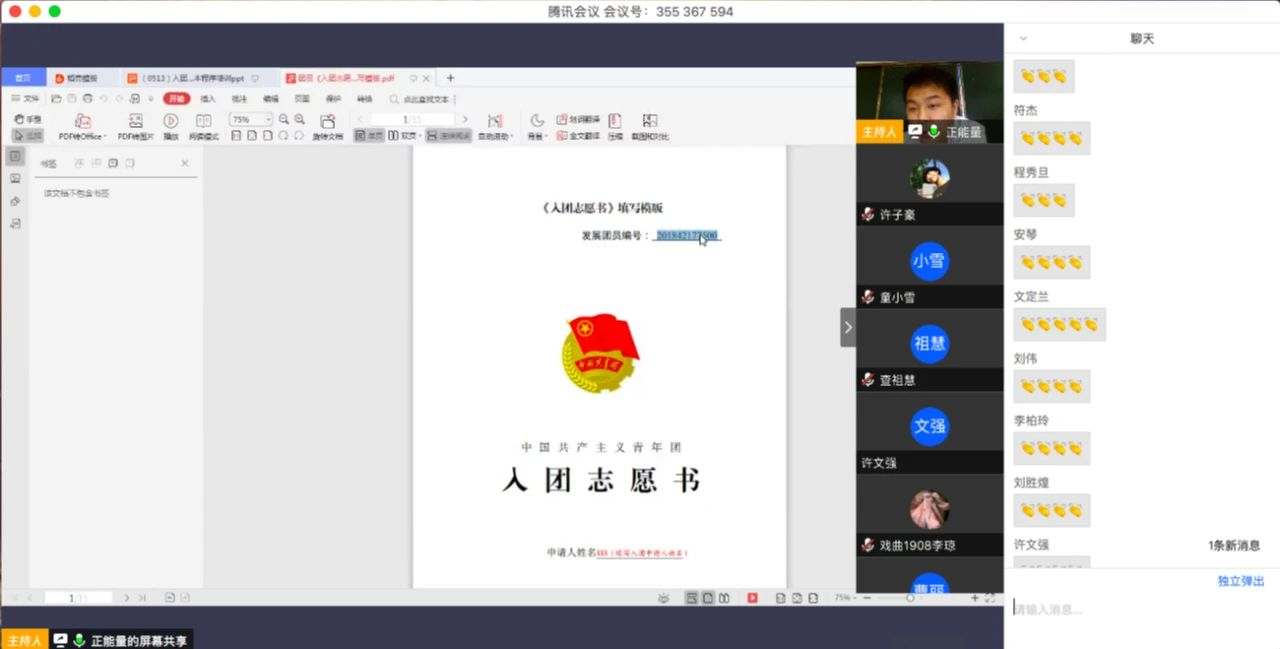Open the PDF转Office converter

coord(82,127)
